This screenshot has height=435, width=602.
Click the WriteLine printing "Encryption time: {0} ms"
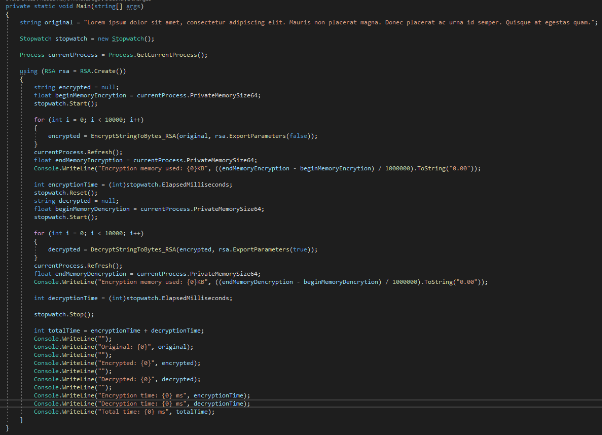[142, 395]
